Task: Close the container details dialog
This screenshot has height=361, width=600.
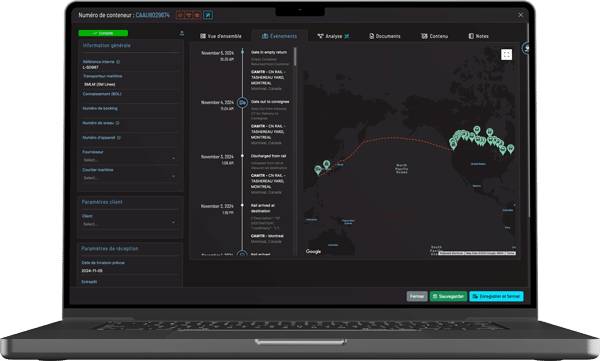Action: 520,15
